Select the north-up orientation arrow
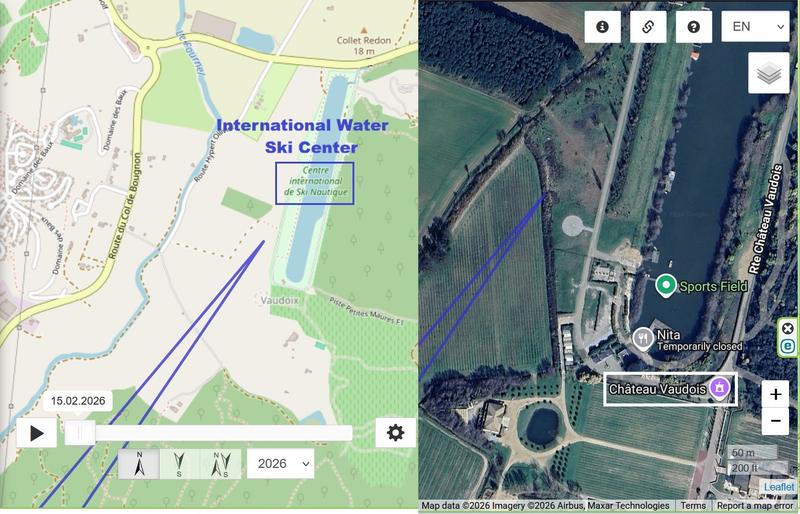 139,463
